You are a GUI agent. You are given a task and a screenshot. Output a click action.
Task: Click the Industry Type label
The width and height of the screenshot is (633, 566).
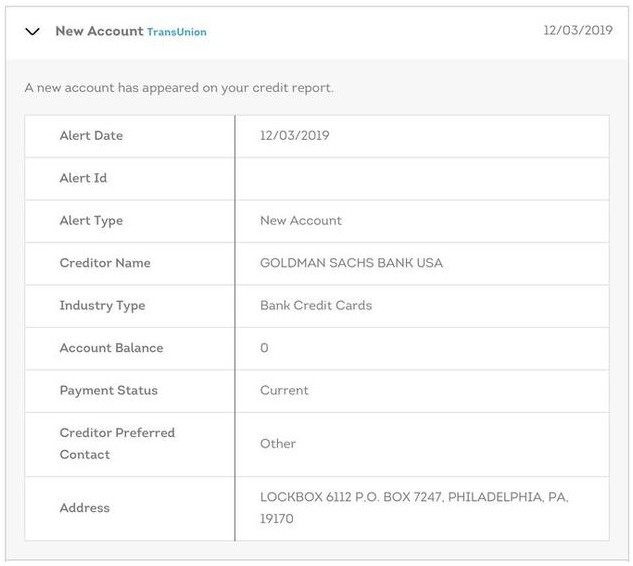tap(102, 306)
